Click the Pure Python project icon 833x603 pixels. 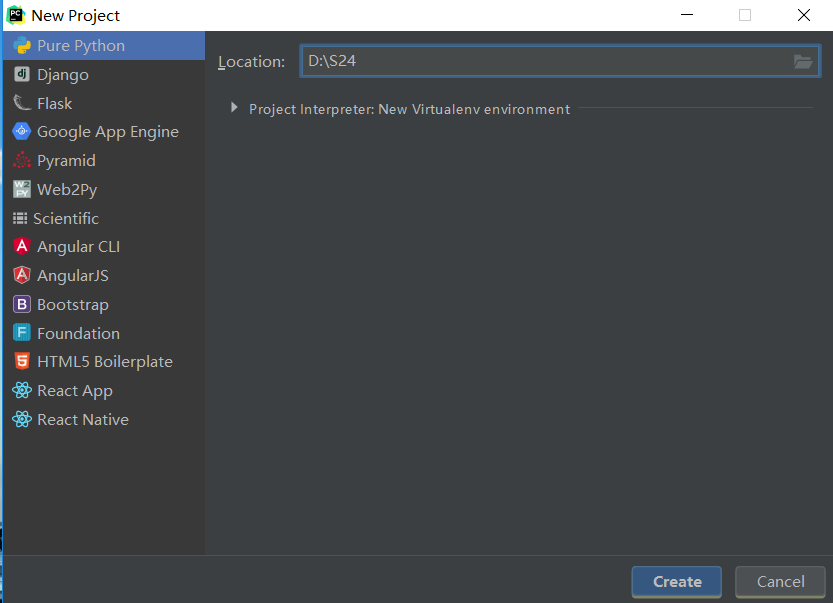[x=22, y=46]
